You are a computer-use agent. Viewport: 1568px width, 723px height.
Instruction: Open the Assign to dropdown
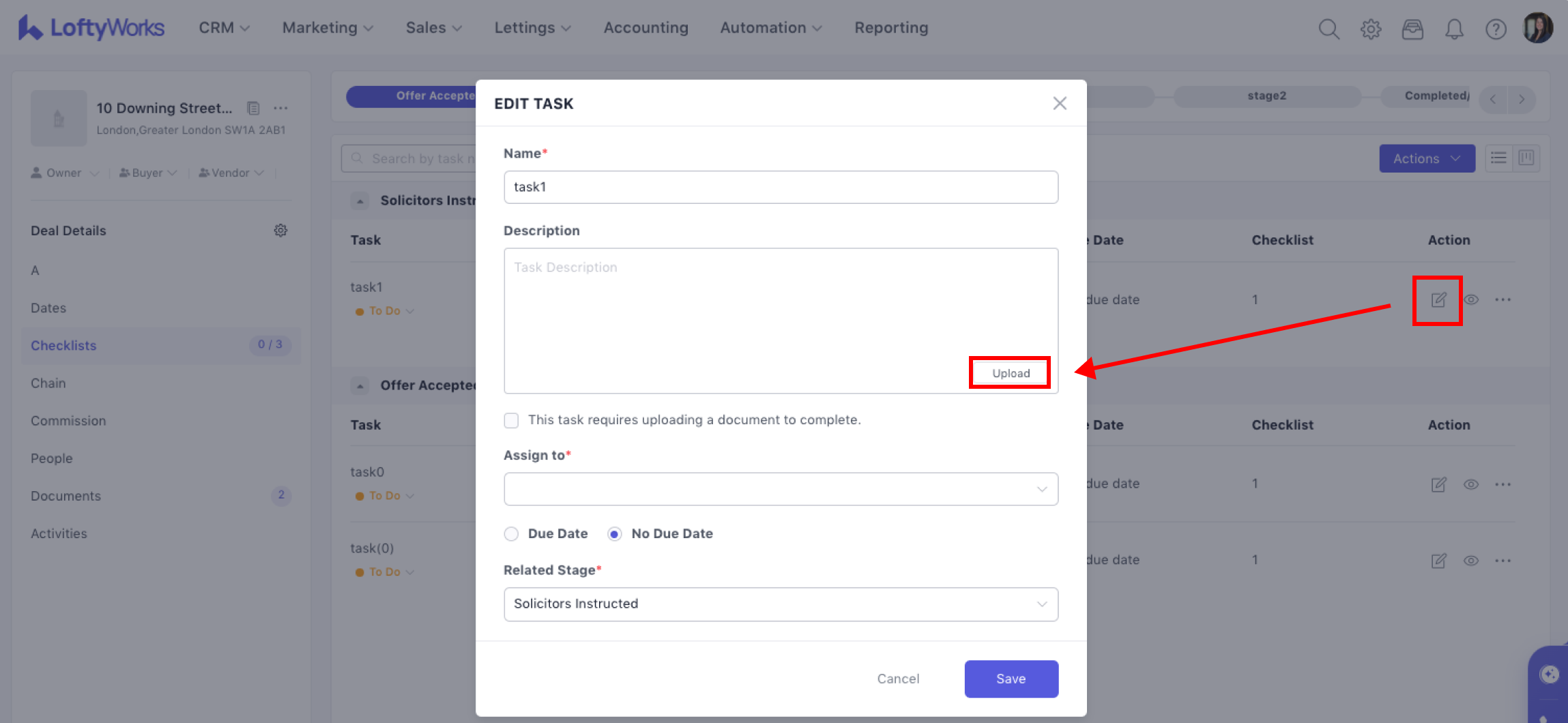[781, 489]
